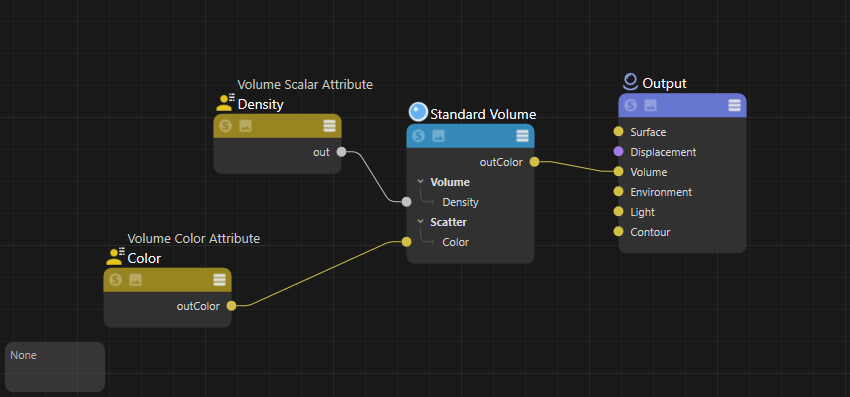Click the Density node's hamburger menu icon
The width and height of the screenshot is (850, 397).
329,126
